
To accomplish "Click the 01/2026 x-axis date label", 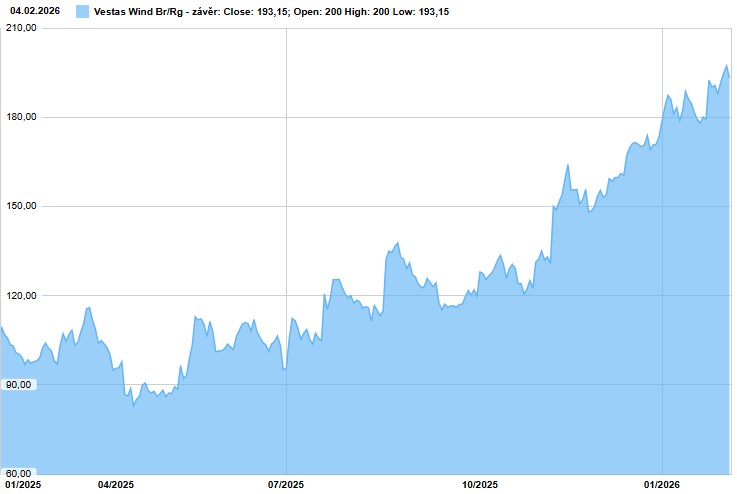I will (x=662, y=485).
